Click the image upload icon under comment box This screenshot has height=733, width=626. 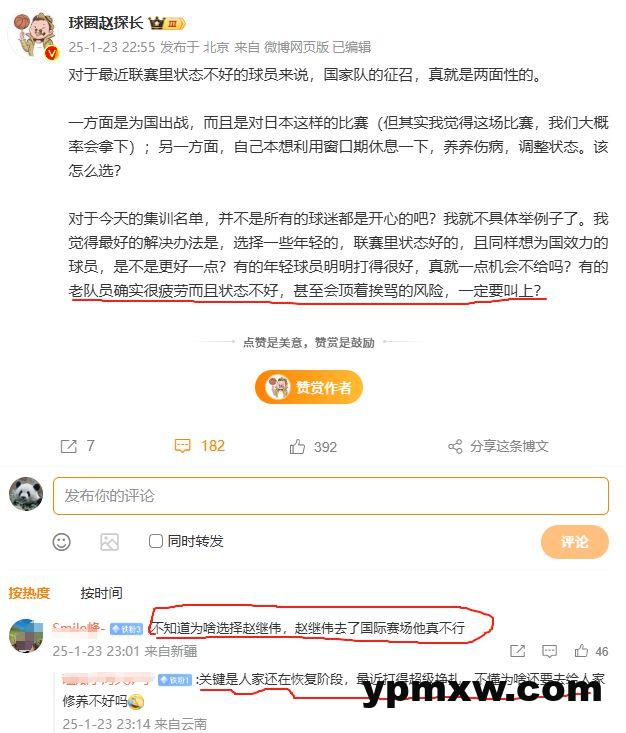point(109,542)
